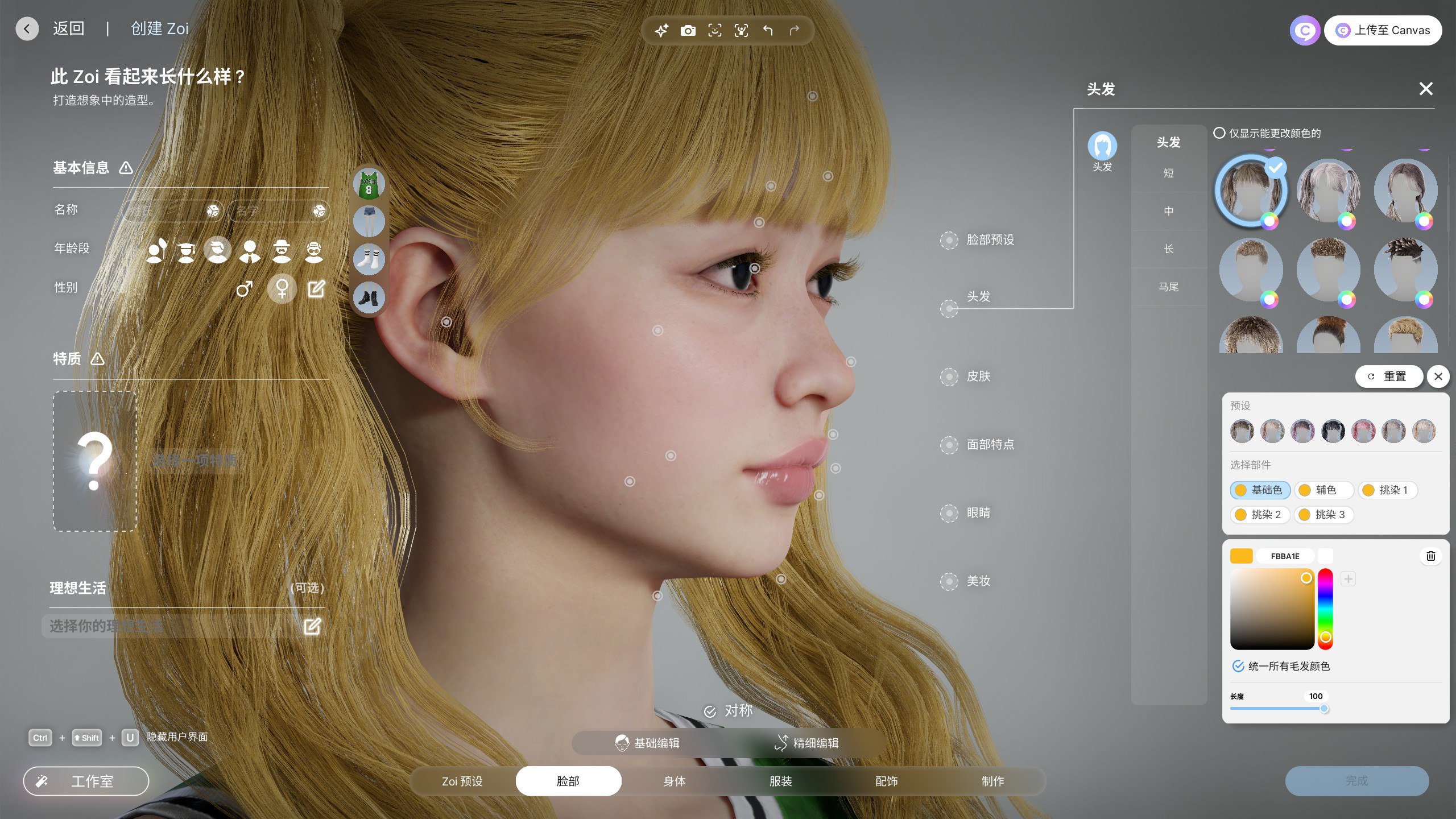This screenshot has height=819, width=1456.
Task: Select the male gender icon
Action: 244,289
